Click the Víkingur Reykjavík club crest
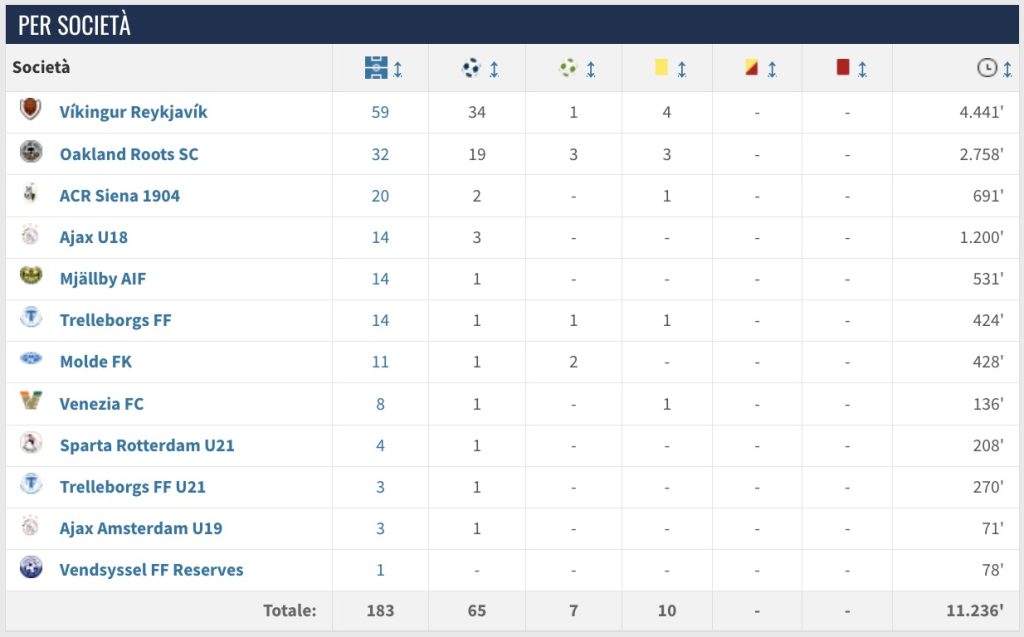 point(31,111)
